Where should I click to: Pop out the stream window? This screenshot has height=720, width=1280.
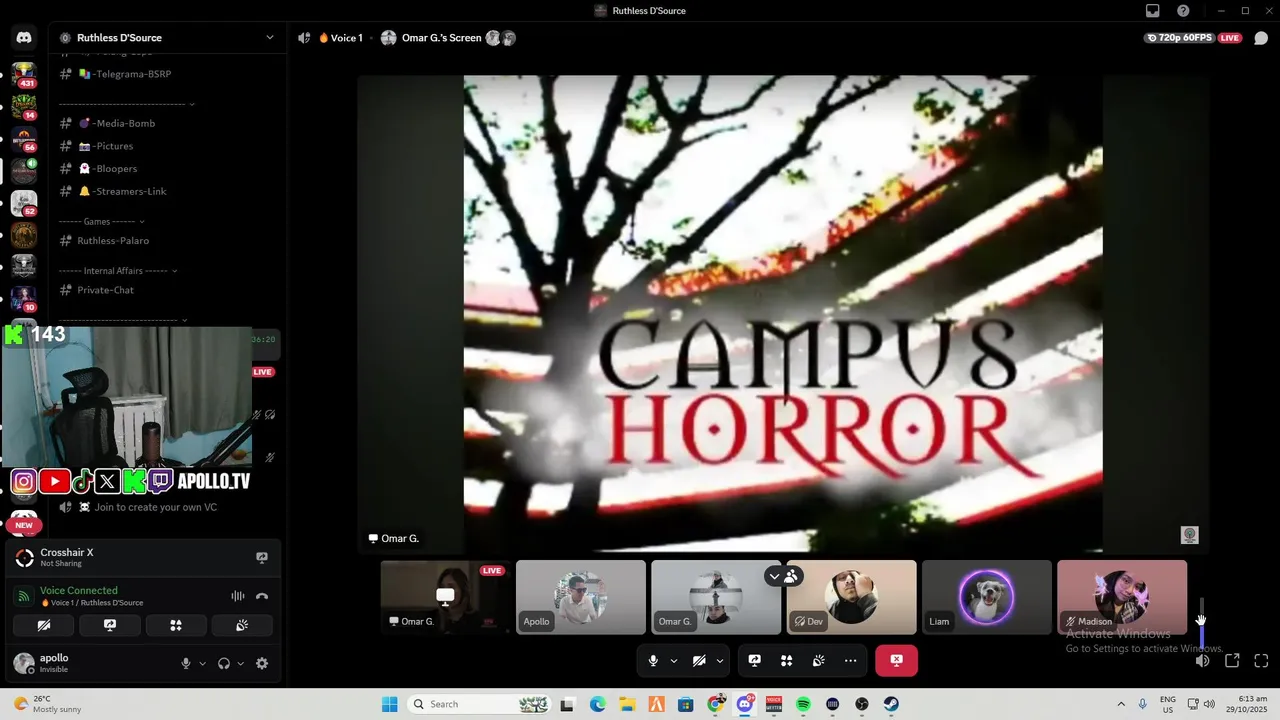point(1232,660)
